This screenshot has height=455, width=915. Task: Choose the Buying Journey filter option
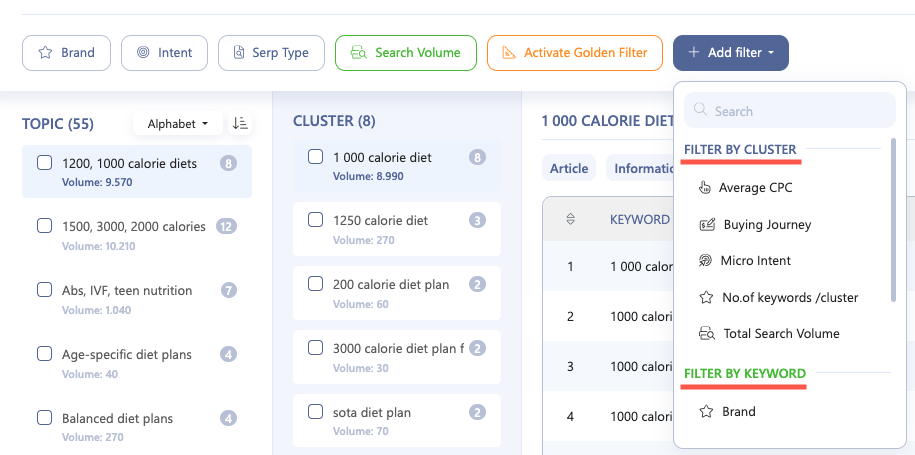(767, 225)
